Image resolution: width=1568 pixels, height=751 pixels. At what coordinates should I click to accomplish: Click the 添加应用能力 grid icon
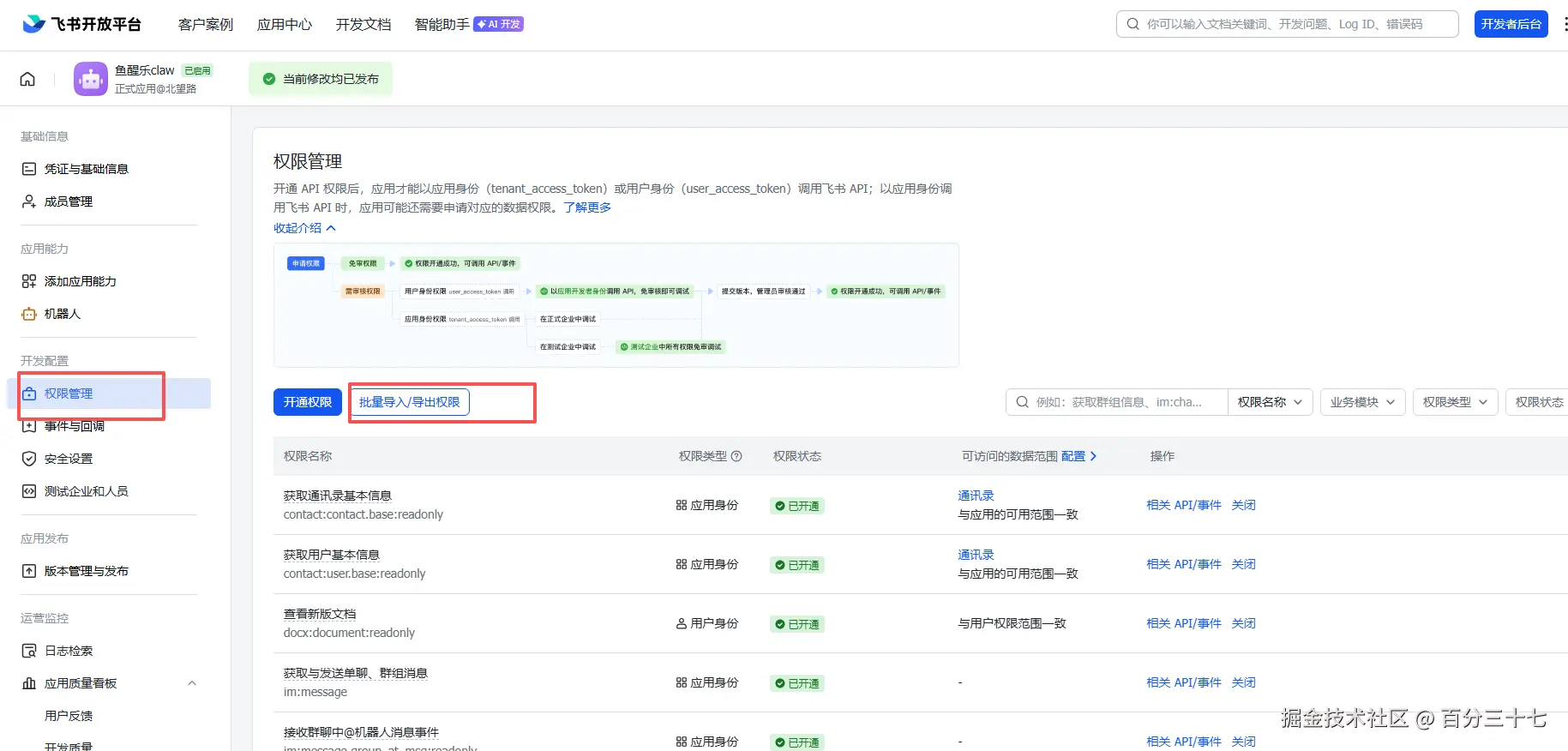(x=29, y=281)
